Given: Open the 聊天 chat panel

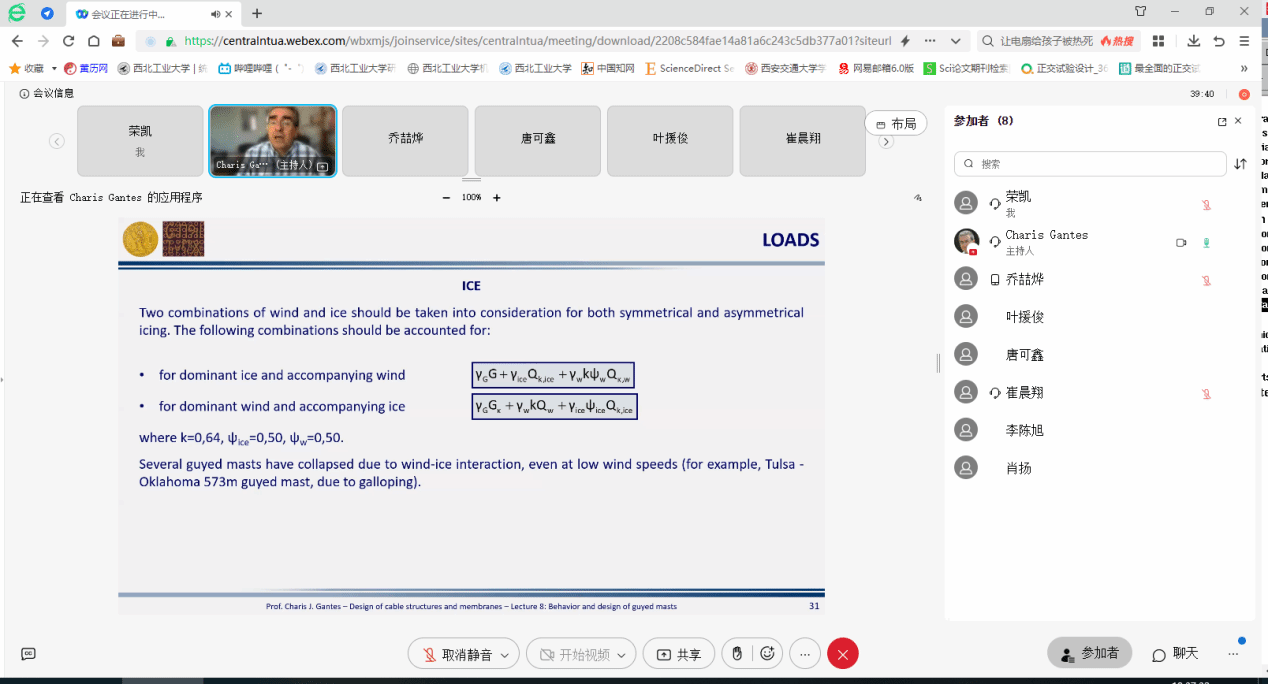Looking at the screenshot, I should point(1175,653).
